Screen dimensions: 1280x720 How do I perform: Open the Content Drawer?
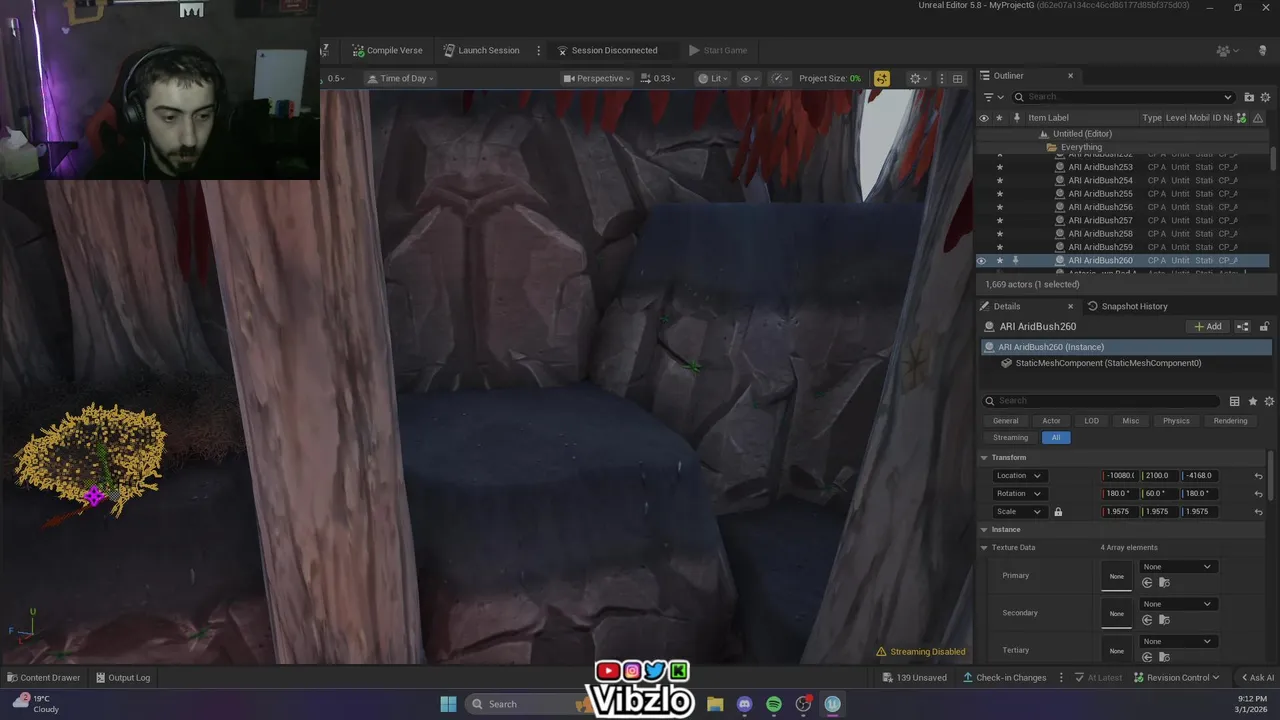pos(43,678)
